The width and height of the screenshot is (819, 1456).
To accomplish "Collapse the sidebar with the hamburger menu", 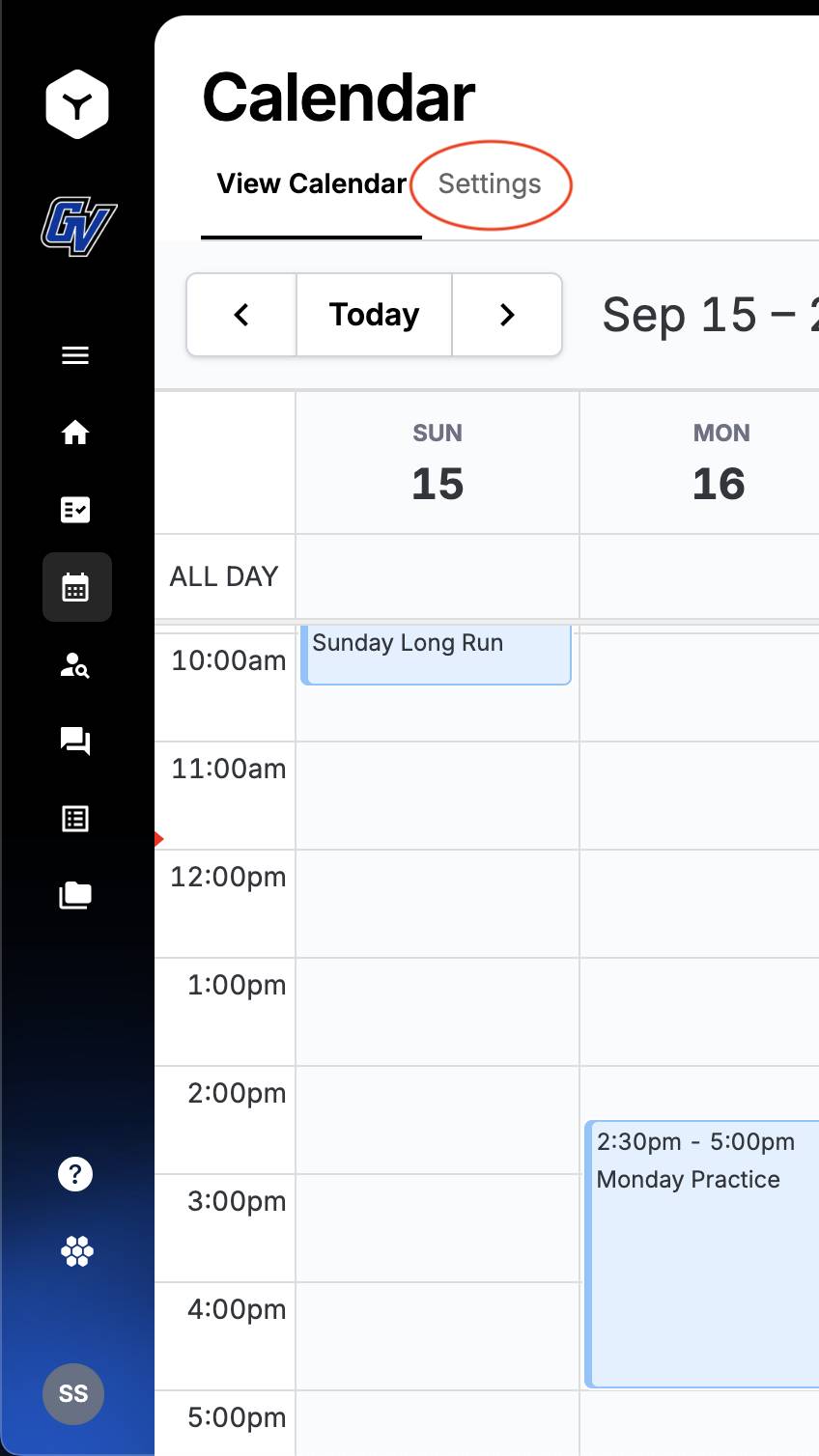I will 74,355.
